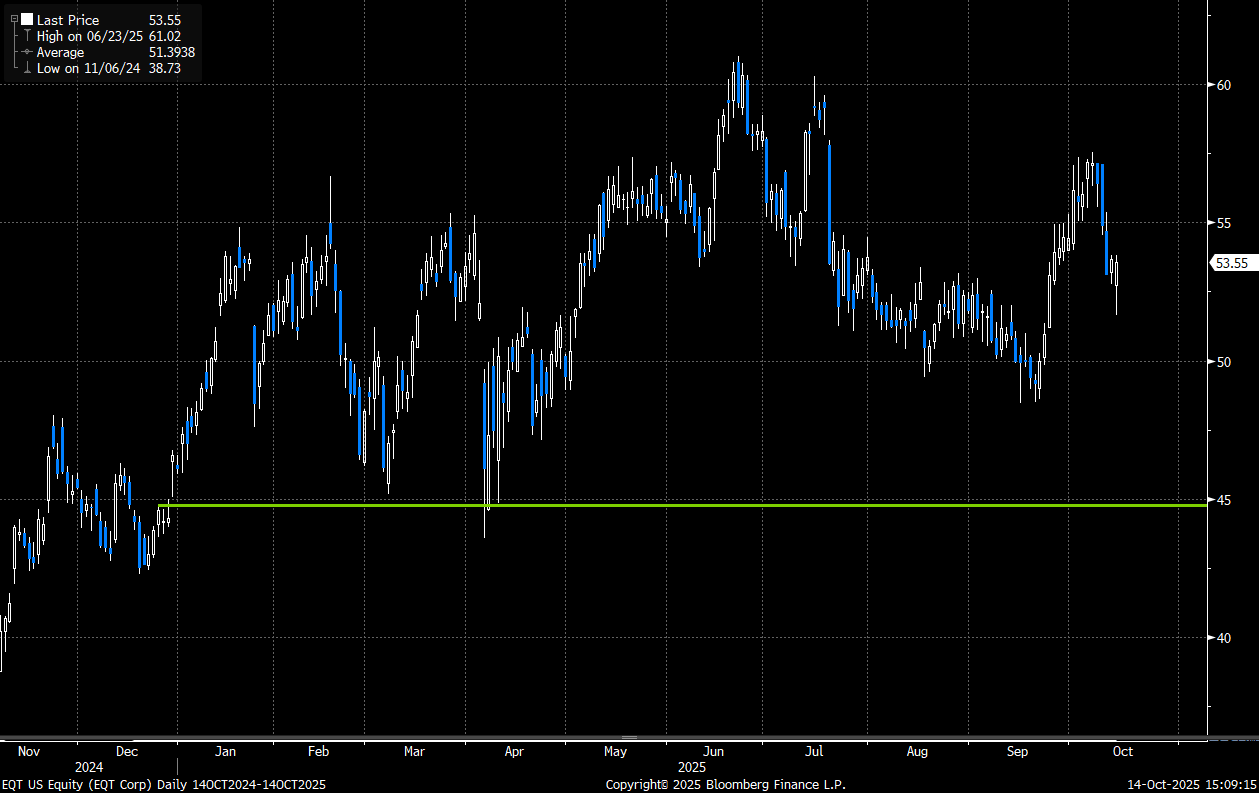The image size is (1259, 793).
Task: Click the 45 price axis label
Action: pos(1224,499)
